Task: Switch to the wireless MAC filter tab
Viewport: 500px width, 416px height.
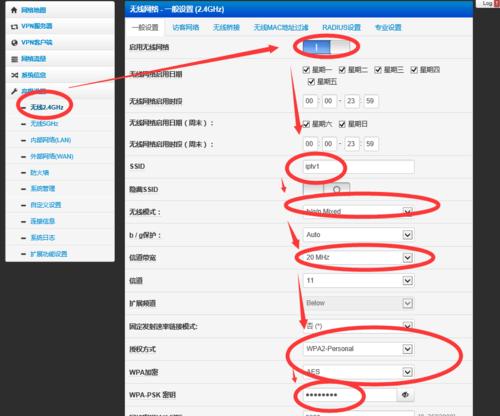Action: coord(281,27)
